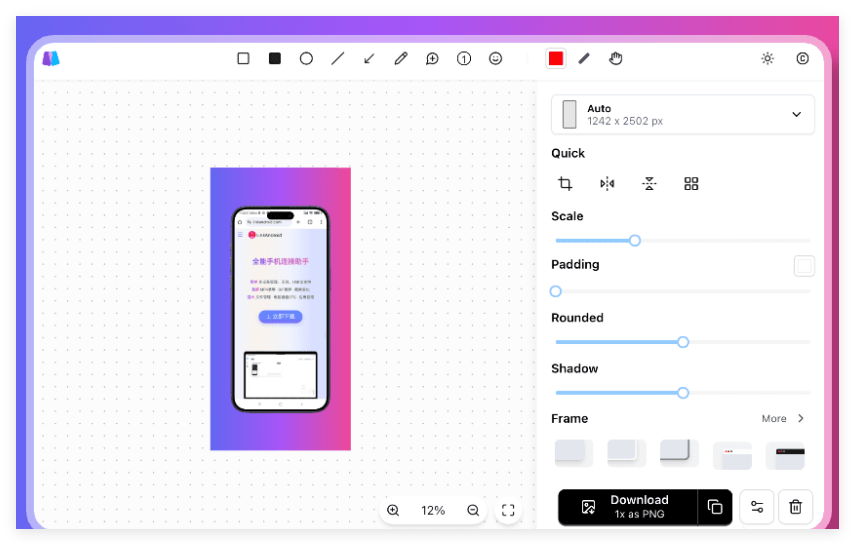This screenshot has width=855, height=545.
Task: Open the Auto size dropdown
Action: click(x=683, y=115)
